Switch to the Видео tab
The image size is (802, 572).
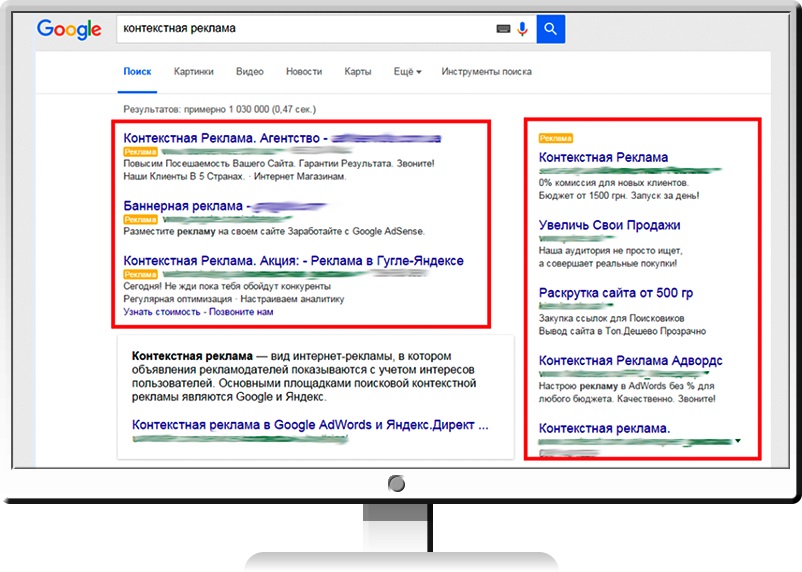250,72
